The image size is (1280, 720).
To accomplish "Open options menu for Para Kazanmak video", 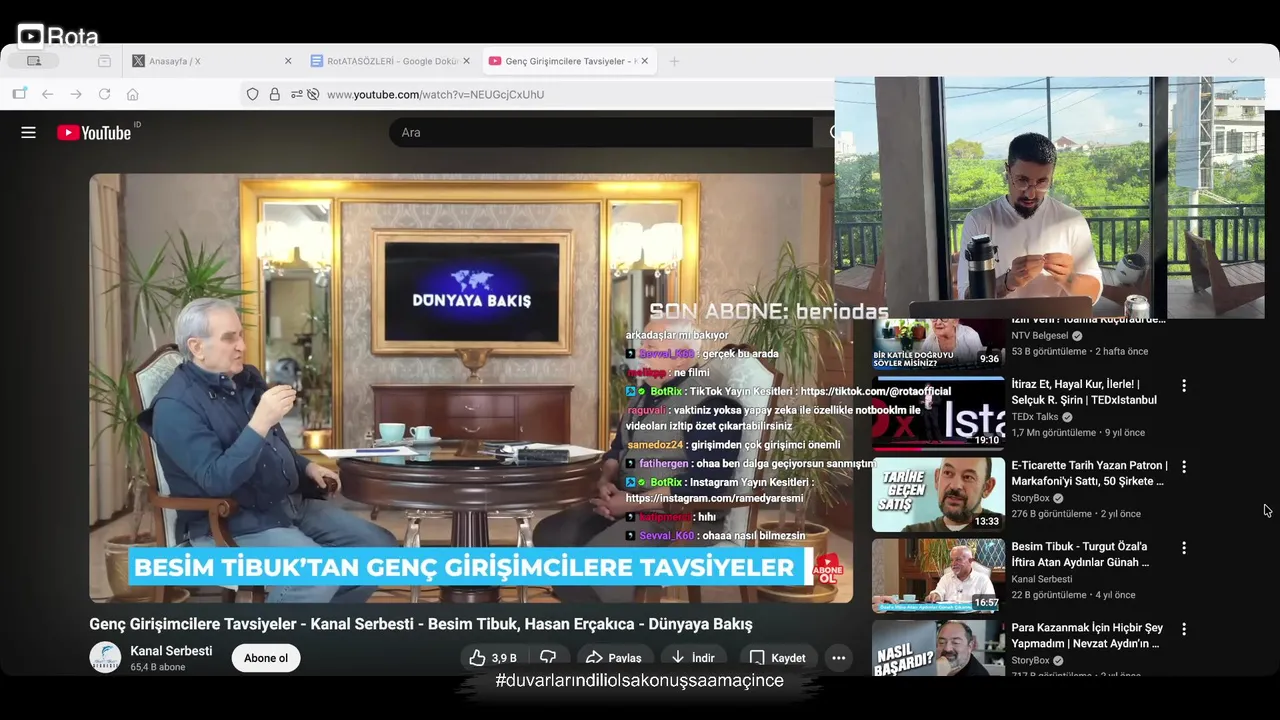I will click(1184, 629).
